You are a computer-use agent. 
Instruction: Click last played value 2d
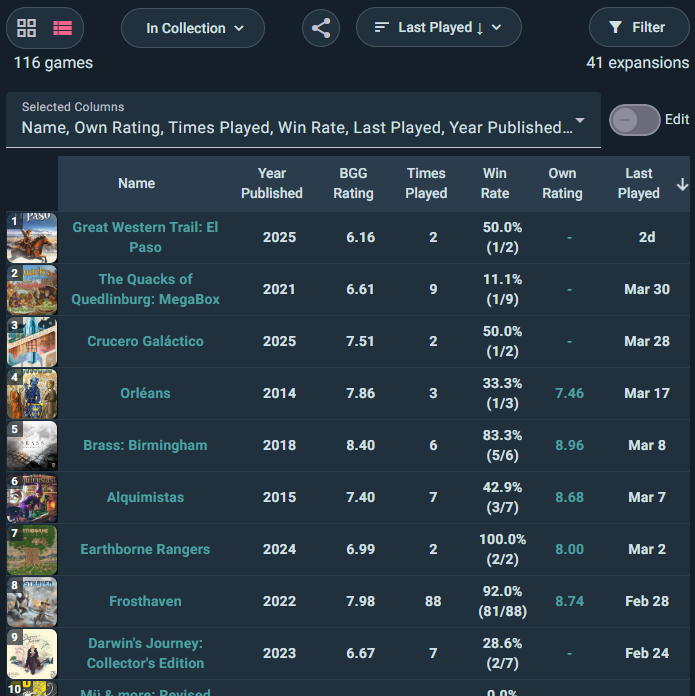coord(647,237)
